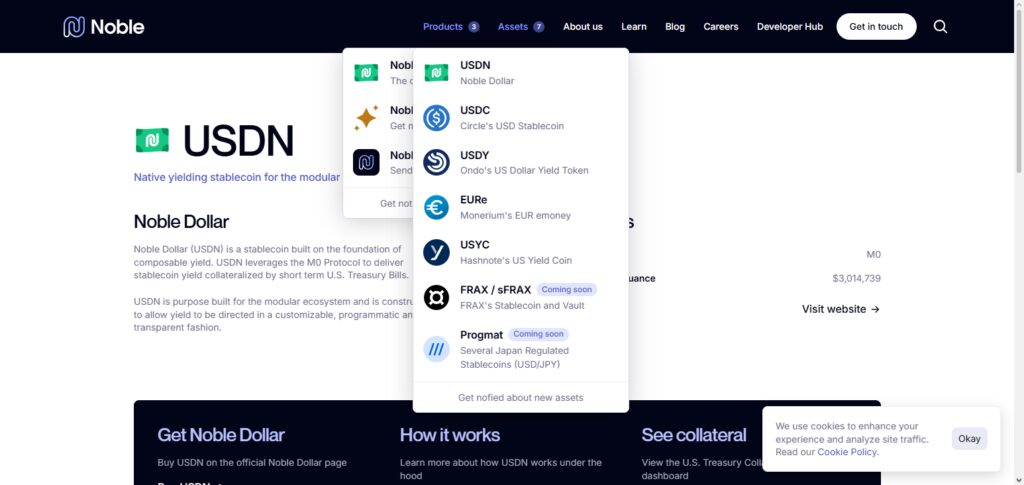This screenshot has width=1024, height=485.
Task: Select FRAX / sFRAX Stablecoin and Vault
Action: coord(520,297)
